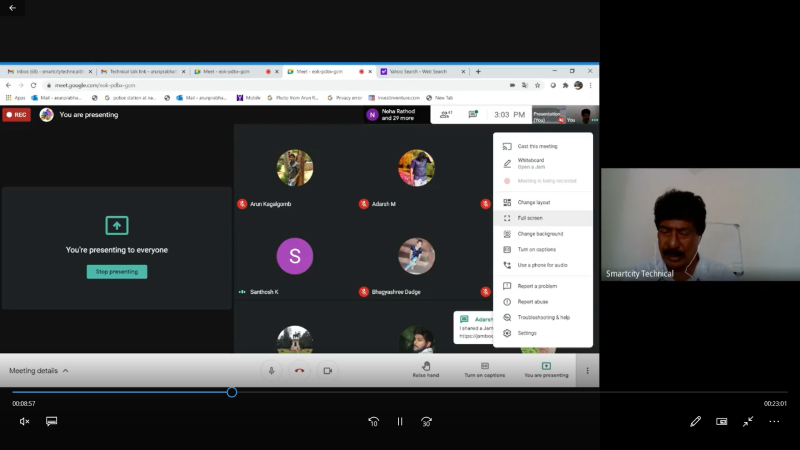Screen dimensions: 800x450
Task: Seek on the unplayed progress bar portion
Action: tap(512, 392)
